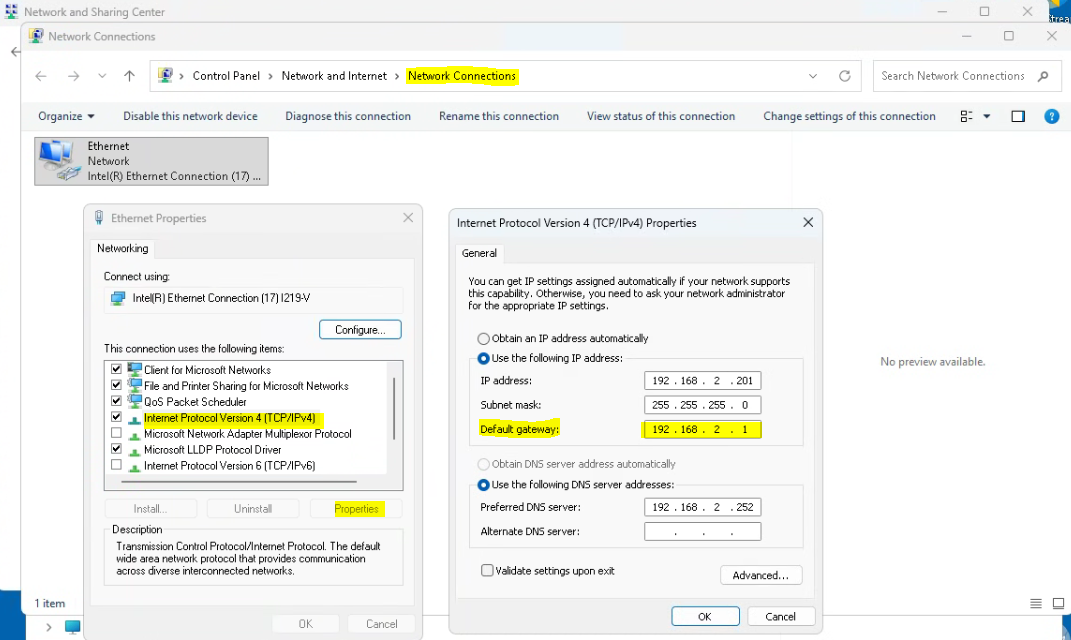Image resolution: width=1071 pixels, height=640 pixels.
Task: Uncheck Client for Microsoft Networks
Action: (116, 369)
